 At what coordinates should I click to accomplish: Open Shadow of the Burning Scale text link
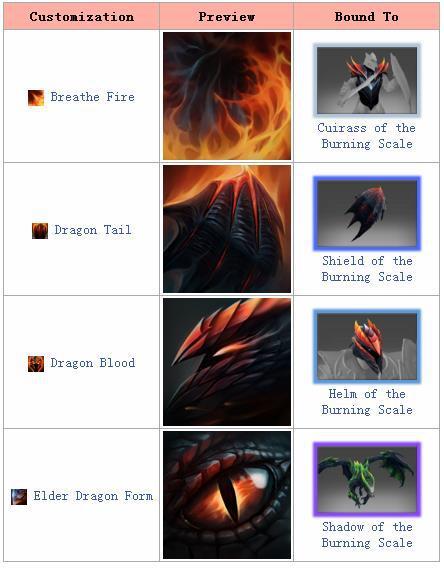[367, 535]
